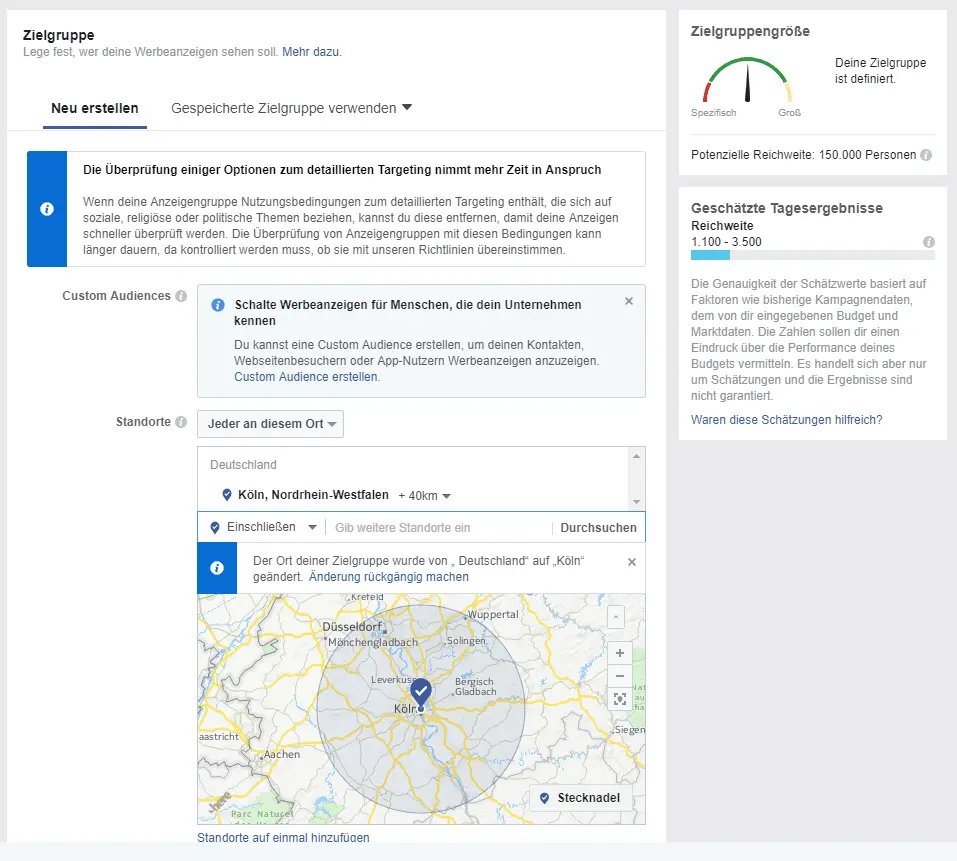
Task: Click the Gib weitere Standorte ein field
Action: [x=438, y=528]
